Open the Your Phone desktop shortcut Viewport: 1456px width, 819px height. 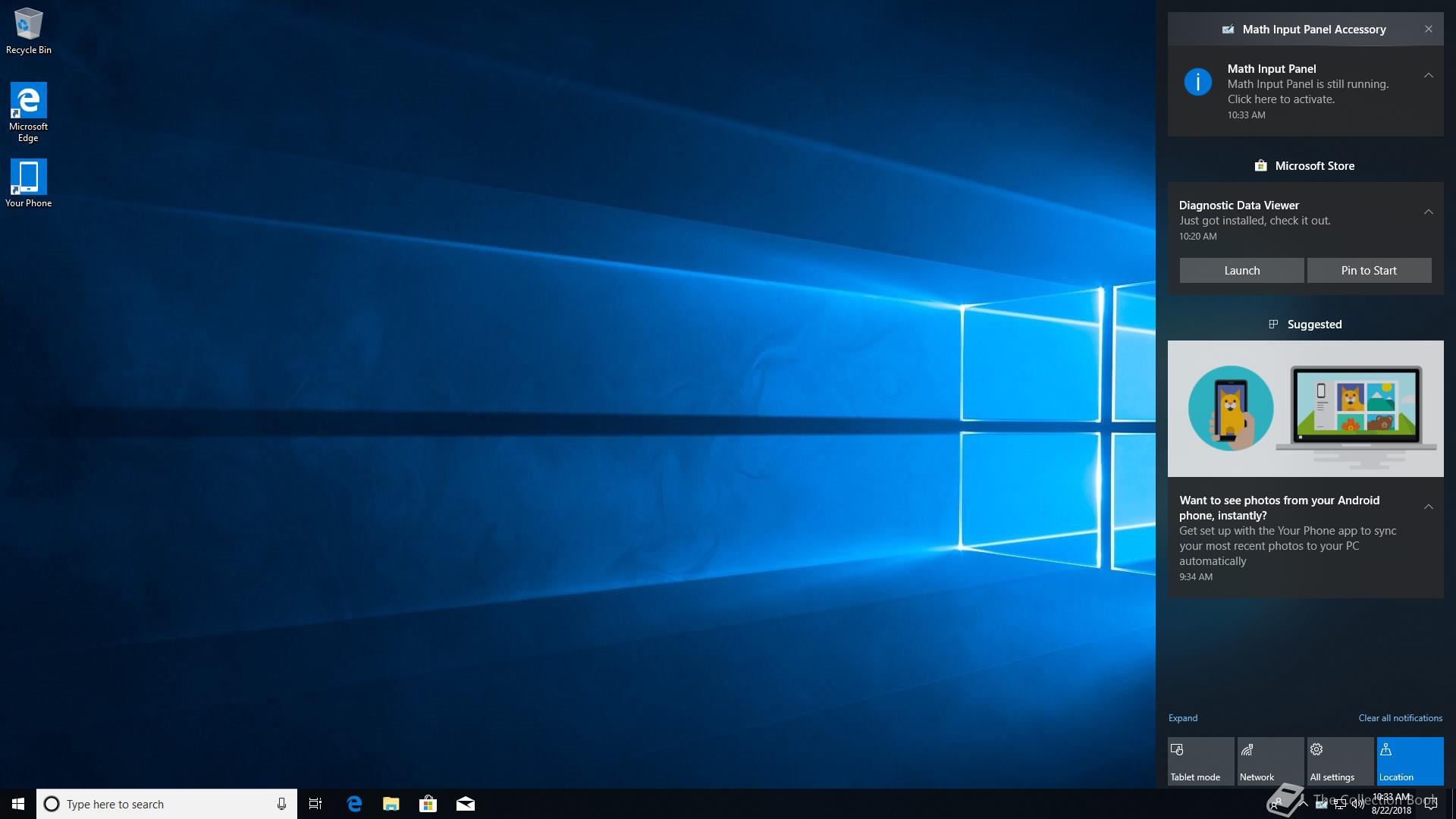coord(28,183)
